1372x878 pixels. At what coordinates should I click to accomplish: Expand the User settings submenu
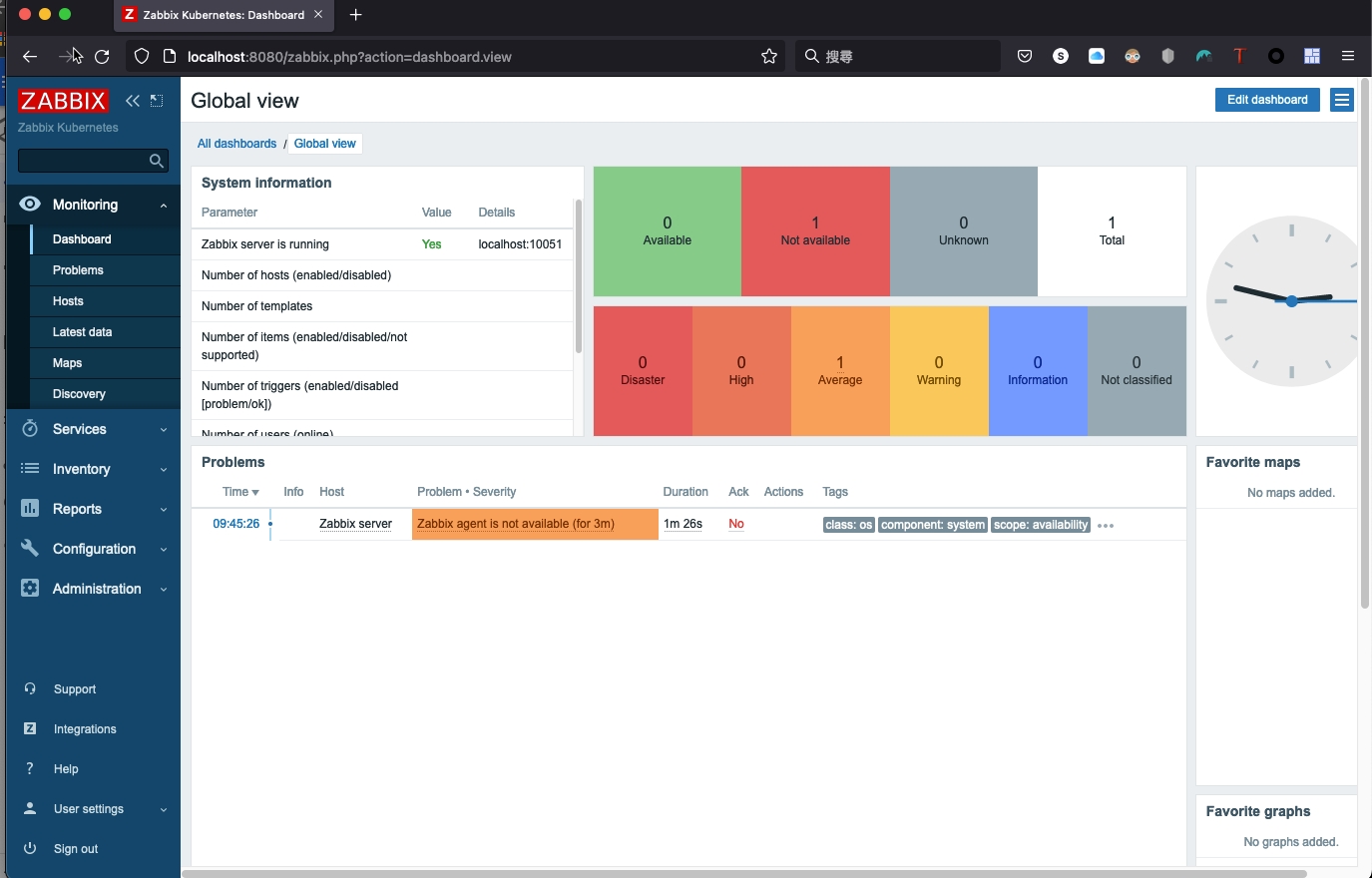[x=164, y=809]
